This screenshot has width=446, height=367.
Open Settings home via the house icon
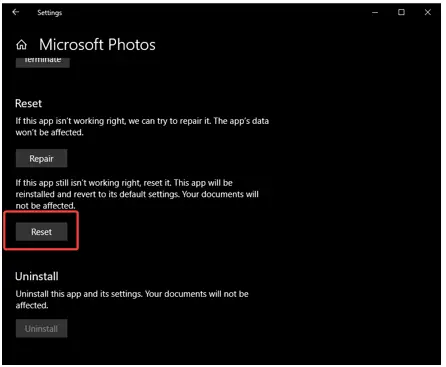22,45
